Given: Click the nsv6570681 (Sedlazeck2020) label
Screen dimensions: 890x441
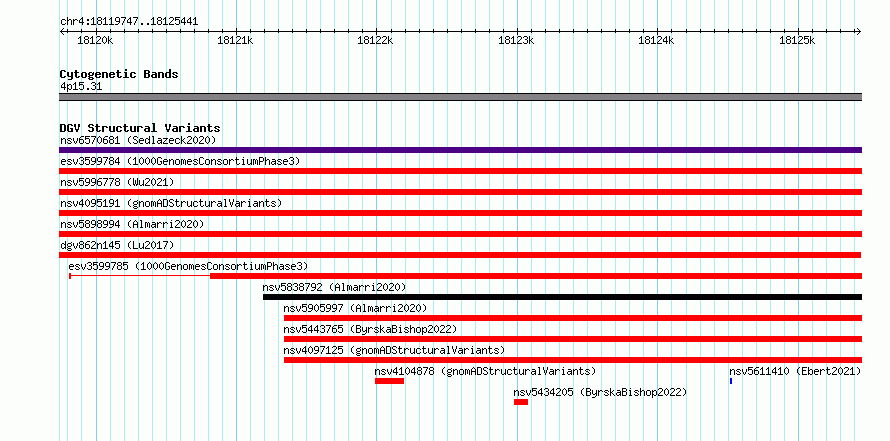Looking at the screenshot, I should click(x=138, y=140).
